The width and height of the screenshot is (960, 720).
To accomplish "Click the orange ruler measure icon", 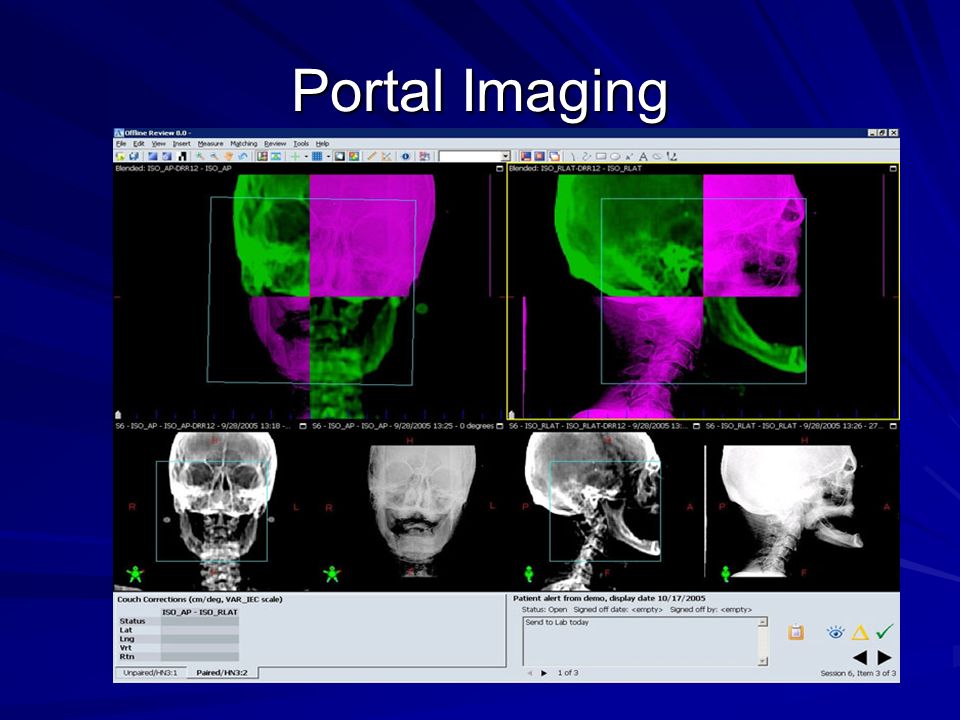I will pos(372,156).
